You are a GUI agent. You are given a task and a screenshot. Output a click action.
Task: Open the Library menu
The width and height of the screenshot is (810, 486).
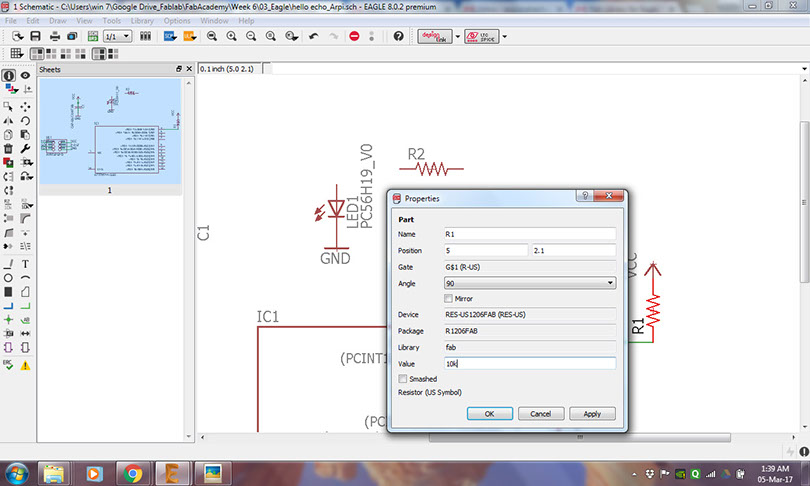[142, 21]
